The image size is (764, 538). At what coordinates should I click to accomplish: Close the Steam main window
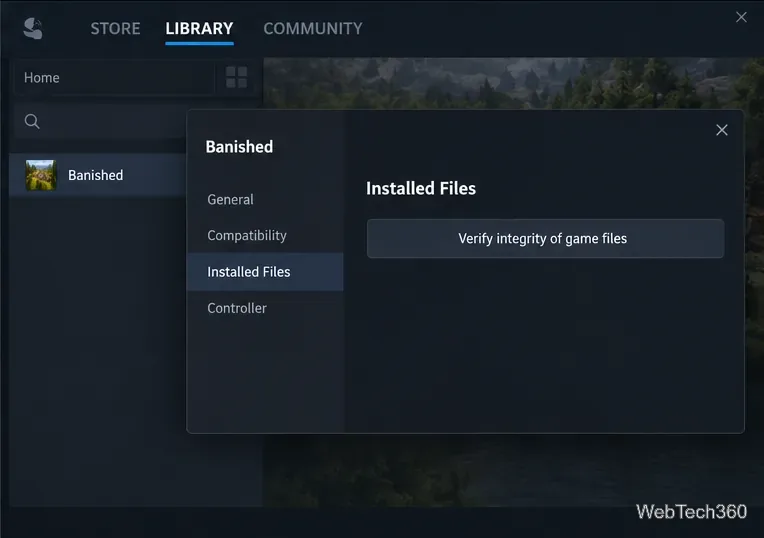(x=741, y=17)
